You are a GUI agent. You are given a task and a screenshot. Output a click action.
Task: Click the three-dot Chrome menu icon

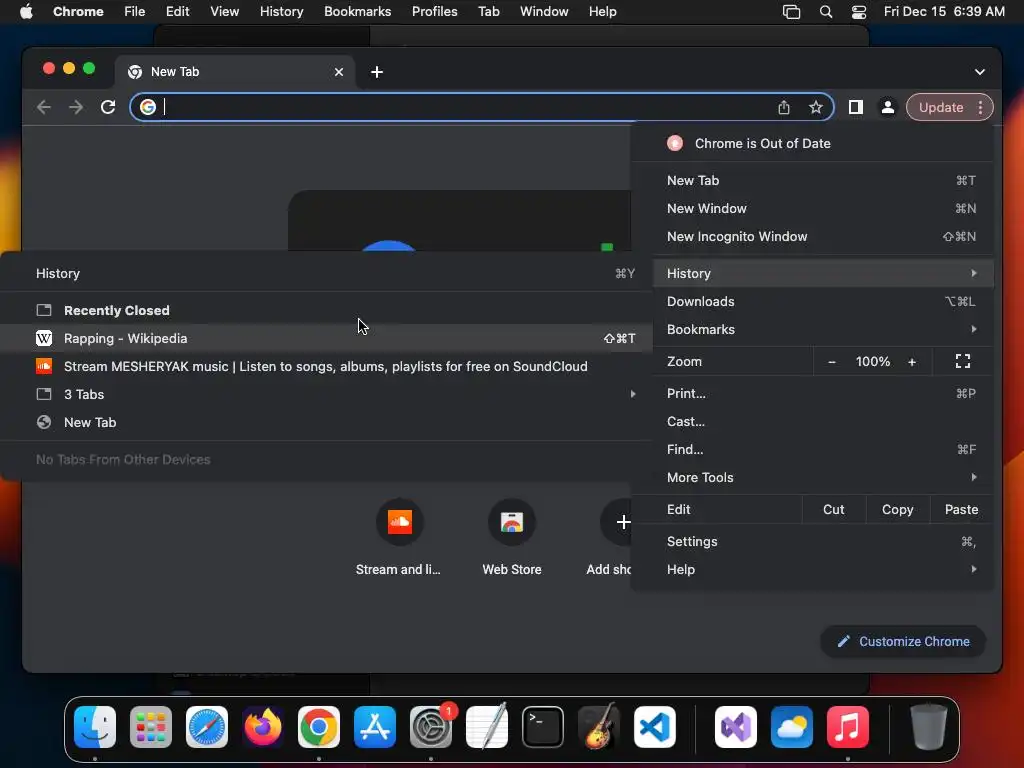pyautogui.click(x=980, y=107)
